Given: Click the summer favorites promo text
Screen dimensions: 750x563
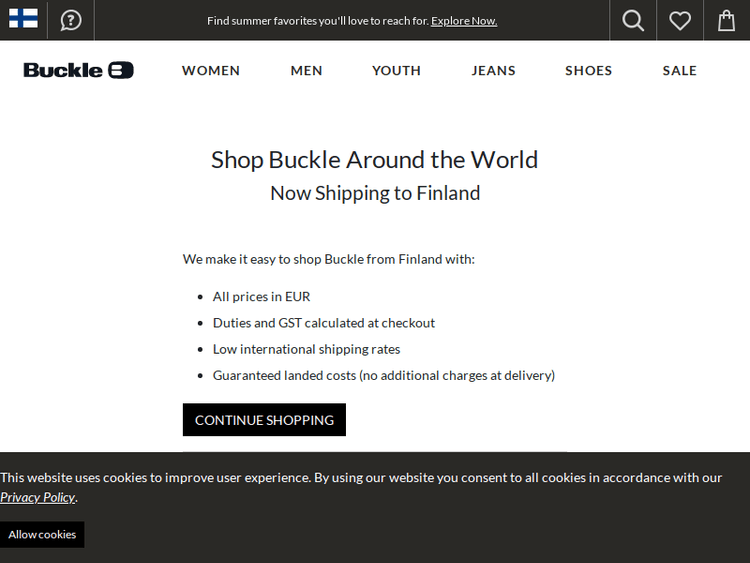Looking at the screenshot, I should pos(317,21).
